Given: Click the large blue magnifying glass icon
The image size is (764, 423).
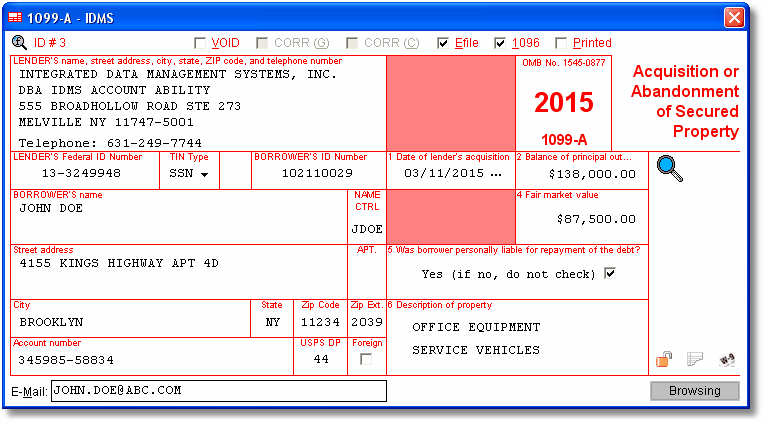Looking at the screenshot, I should [669, 169].
